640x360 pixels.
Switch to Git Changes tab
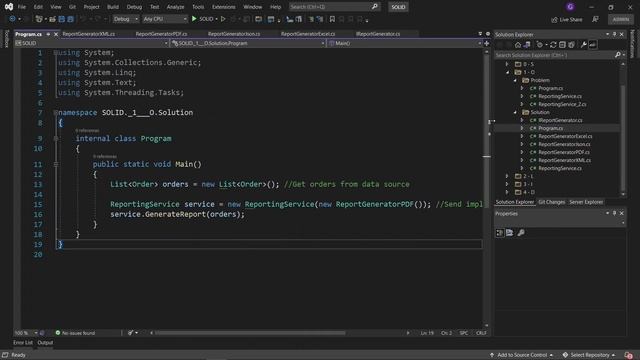551,202
